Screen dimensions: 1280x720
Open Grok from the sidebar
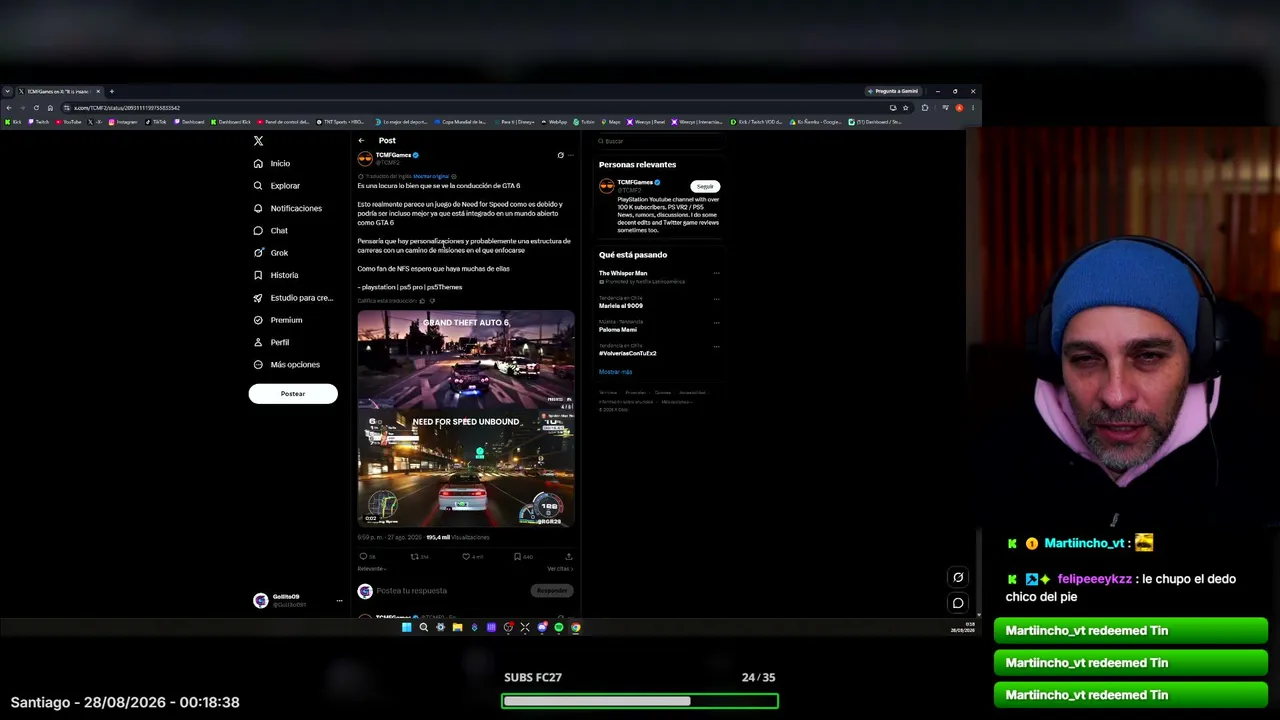point(271,253)
